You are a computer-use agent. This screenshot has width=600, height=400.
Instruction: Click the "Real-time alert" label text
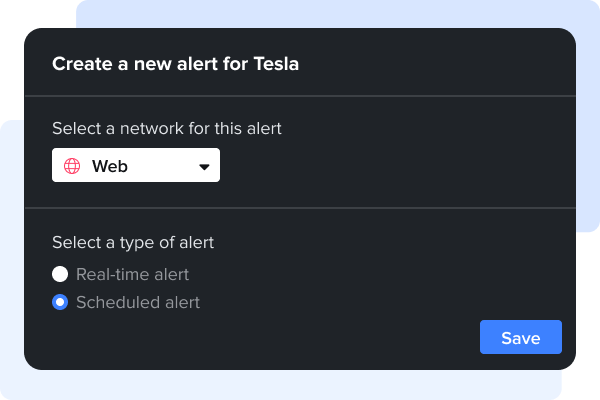pyautogui.click(x=132, y=274)
